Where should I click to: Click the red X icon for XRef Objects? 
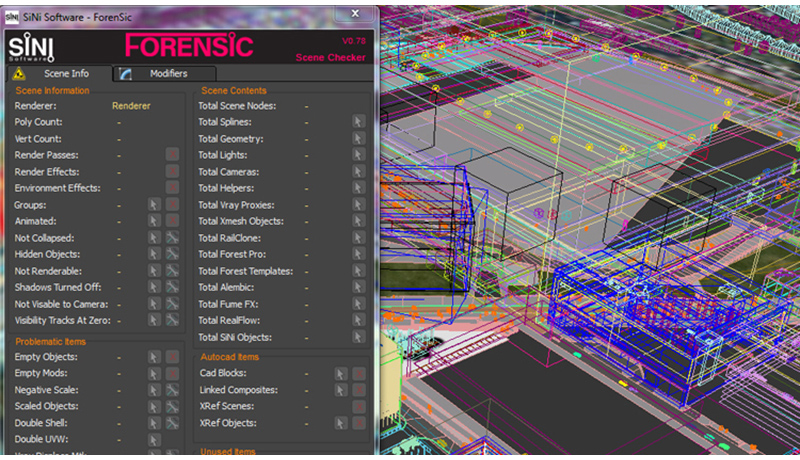pos(359,423)
